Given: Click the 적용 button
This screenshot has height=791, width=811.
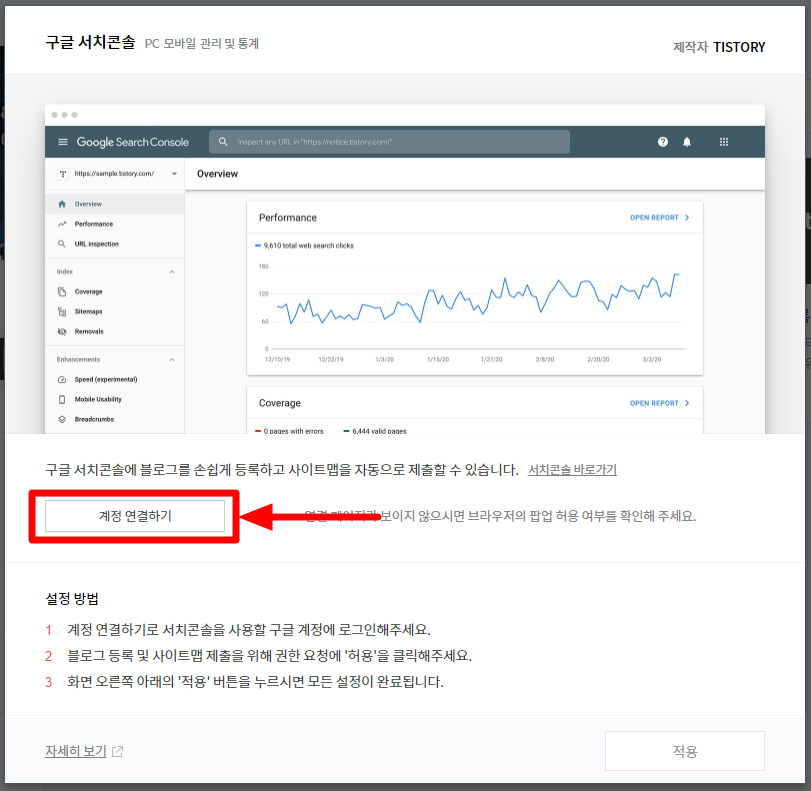Looking at the screenshot, I should click(x=684, y=751).
